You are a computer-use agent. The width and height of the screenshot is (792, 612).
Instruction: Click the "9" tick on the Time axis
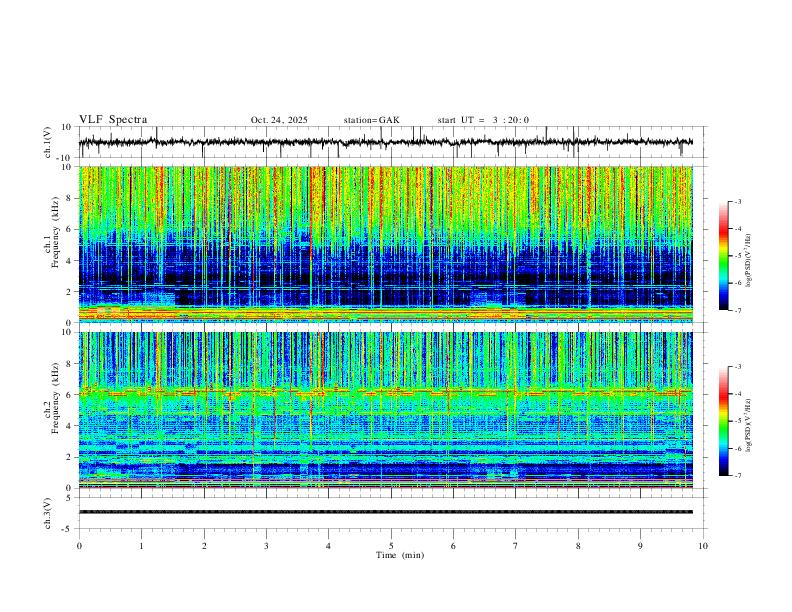click(640, 546)
